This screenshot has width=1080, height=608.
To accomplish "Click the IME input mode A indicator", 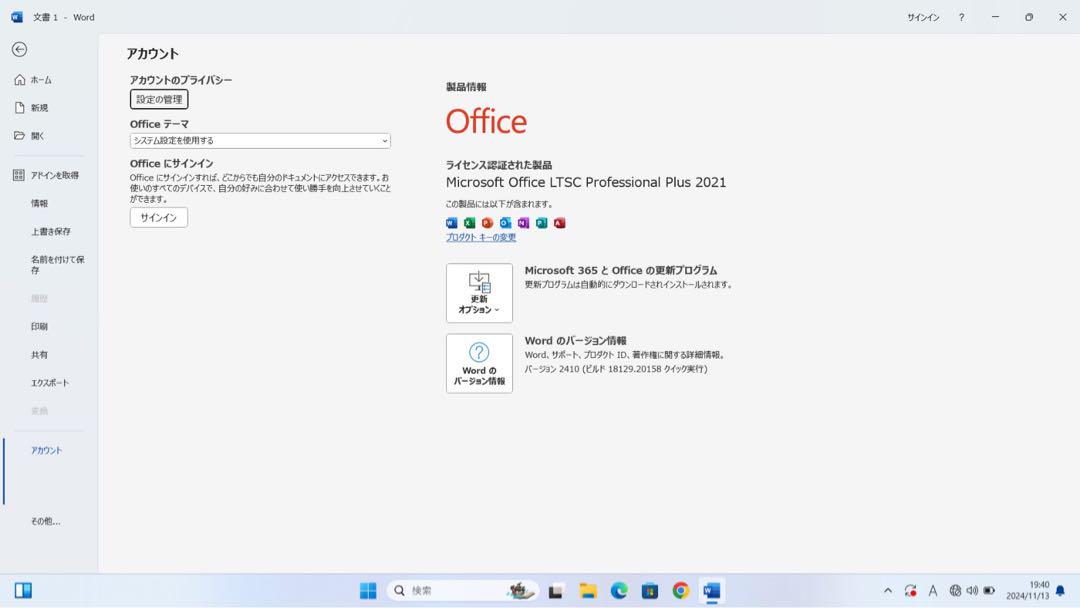I will click(933, 591).
